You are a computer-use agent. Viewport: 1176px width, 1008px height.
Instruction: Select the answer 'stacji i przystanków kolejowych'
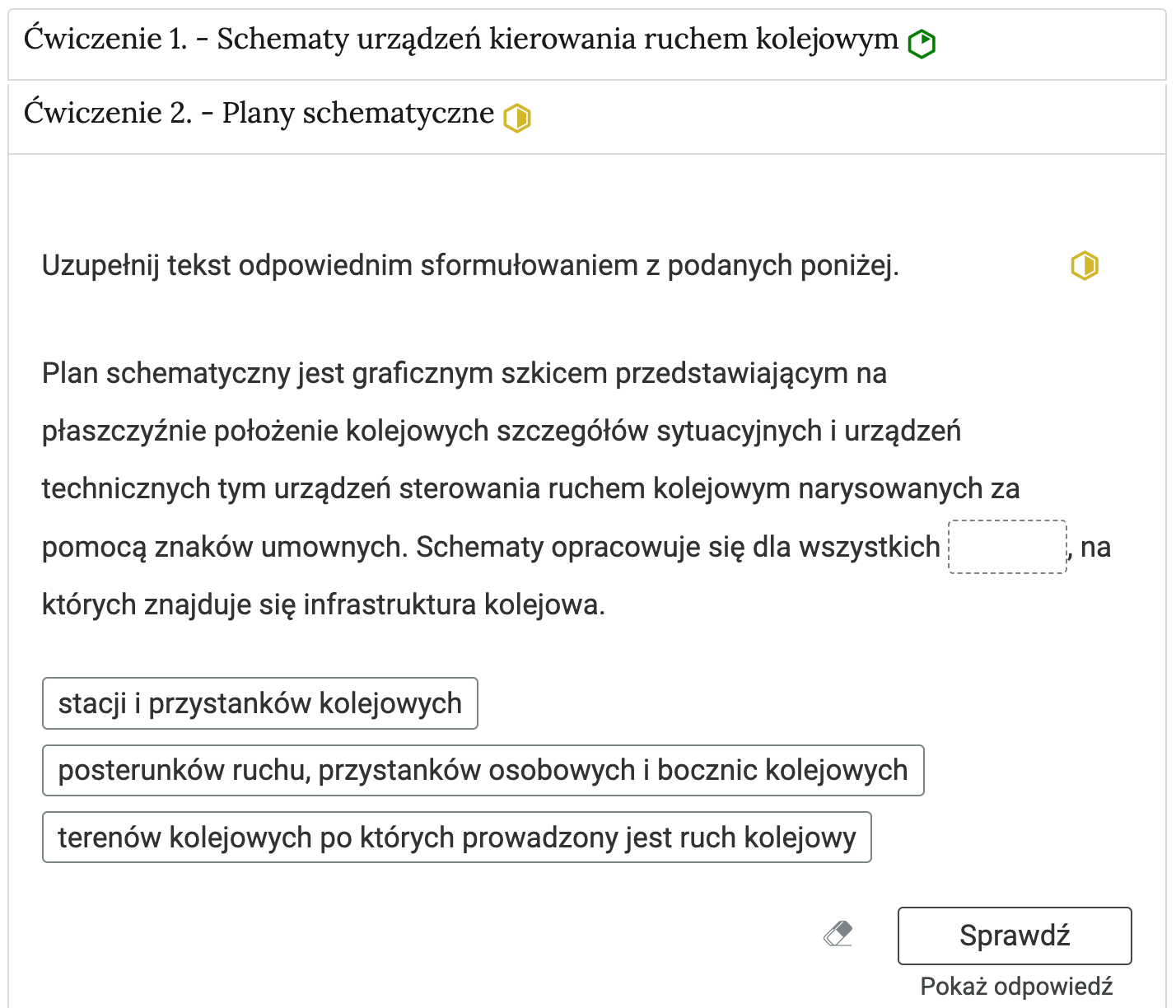click(x=259, y=703)
